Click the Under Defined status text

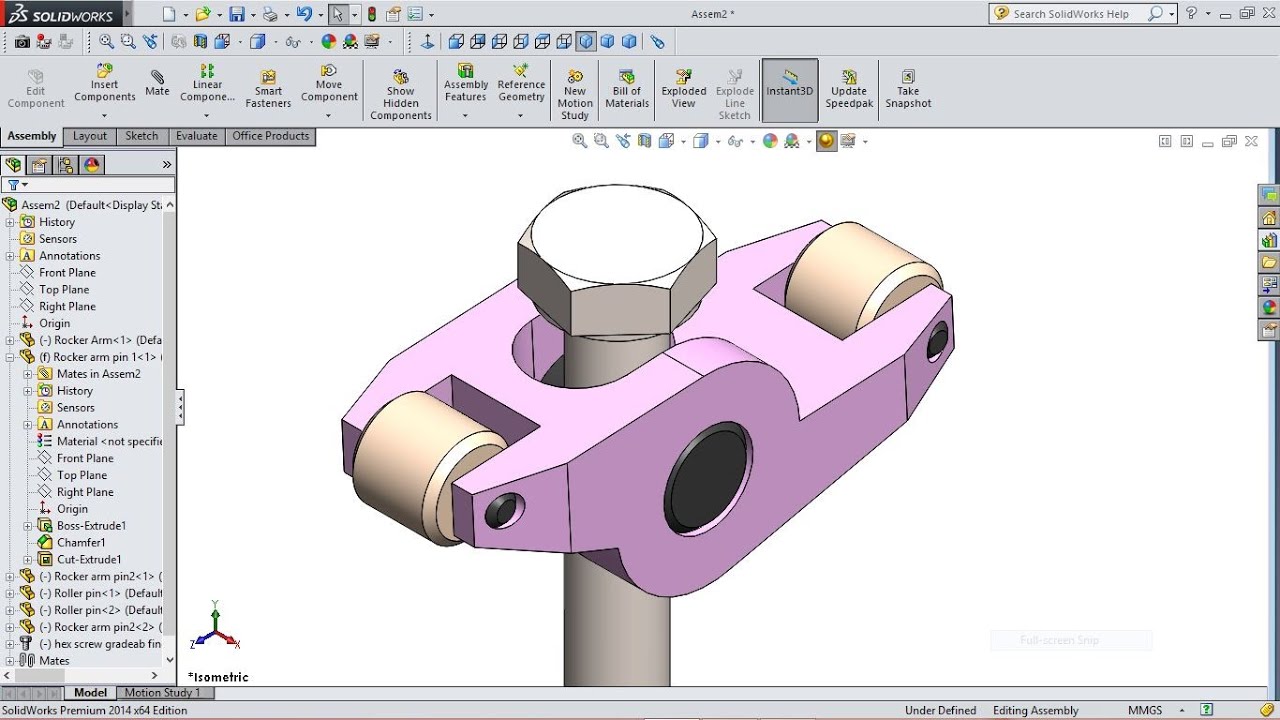(x=940, y=710)
